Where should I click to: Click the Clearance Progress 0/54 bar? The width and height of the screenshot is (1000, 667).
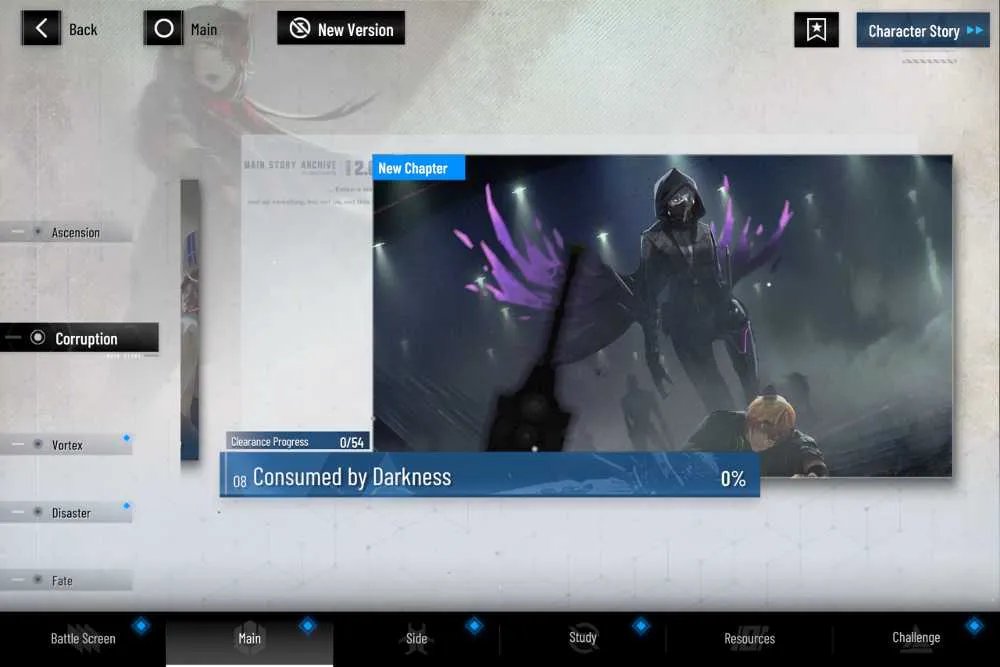(x=298, y=441)
